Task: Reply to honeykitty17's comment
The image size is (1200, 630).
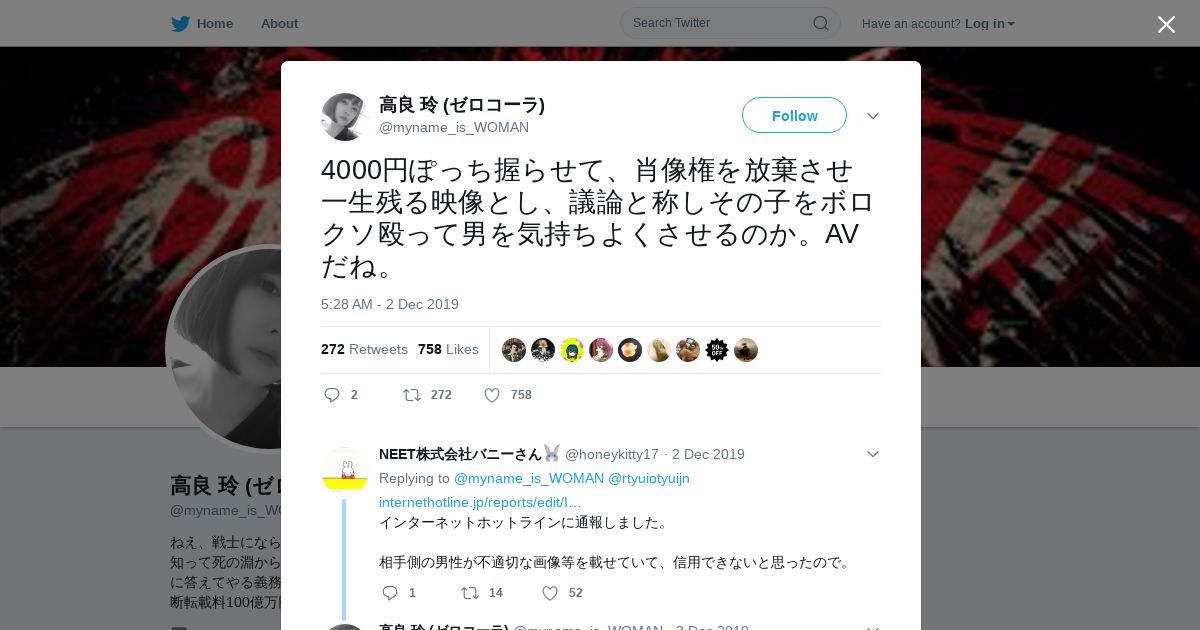Action: 390,593
